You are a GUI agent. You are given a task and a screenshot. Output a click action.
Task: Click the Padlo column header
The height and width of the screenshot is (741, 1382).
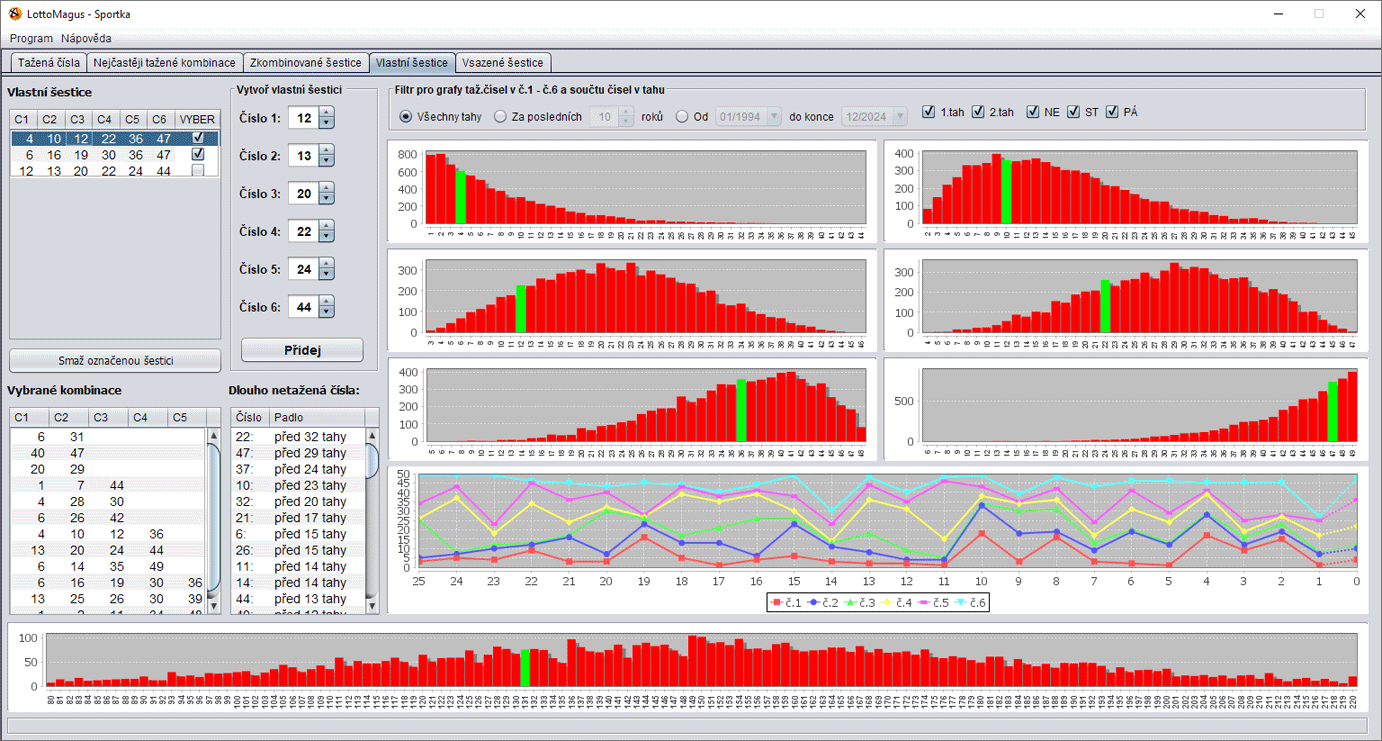pyautogui.click(x=318, y=417)
